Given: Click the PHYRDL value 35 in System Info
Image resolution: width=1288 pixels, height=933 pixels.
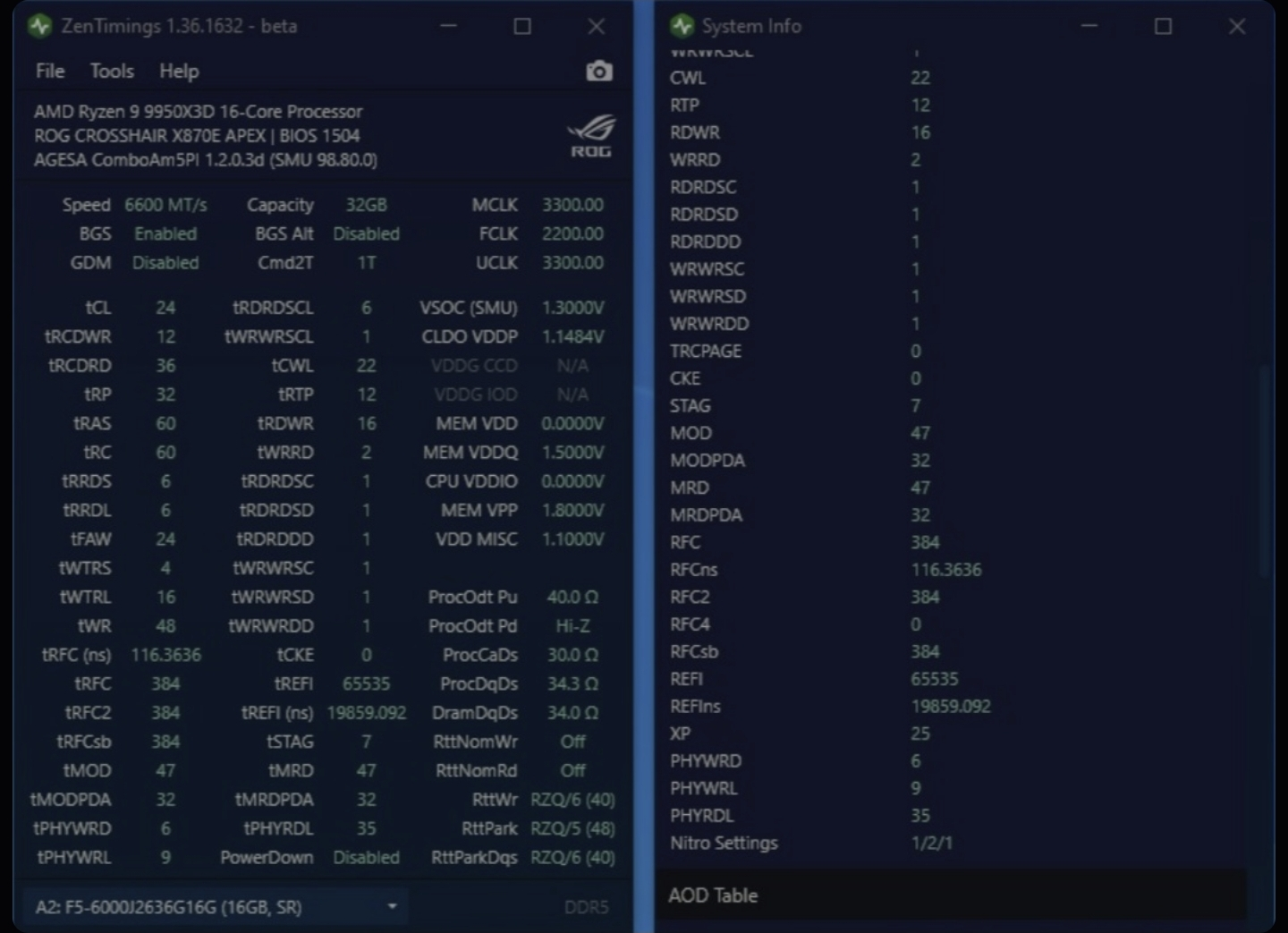Looking at the screenshot, I should click(x=920, y=816).
